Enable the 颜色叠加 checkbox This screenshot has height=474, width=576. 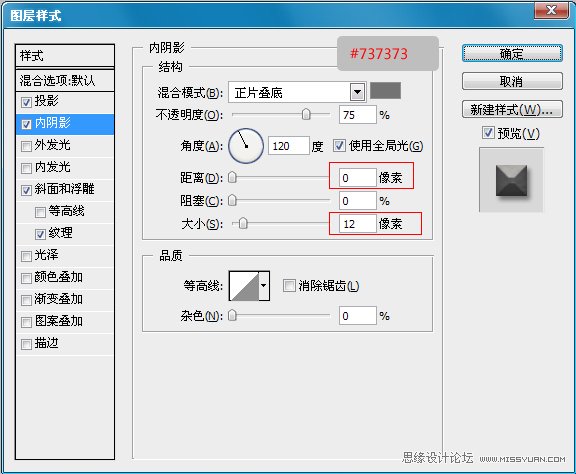[26, 278]
